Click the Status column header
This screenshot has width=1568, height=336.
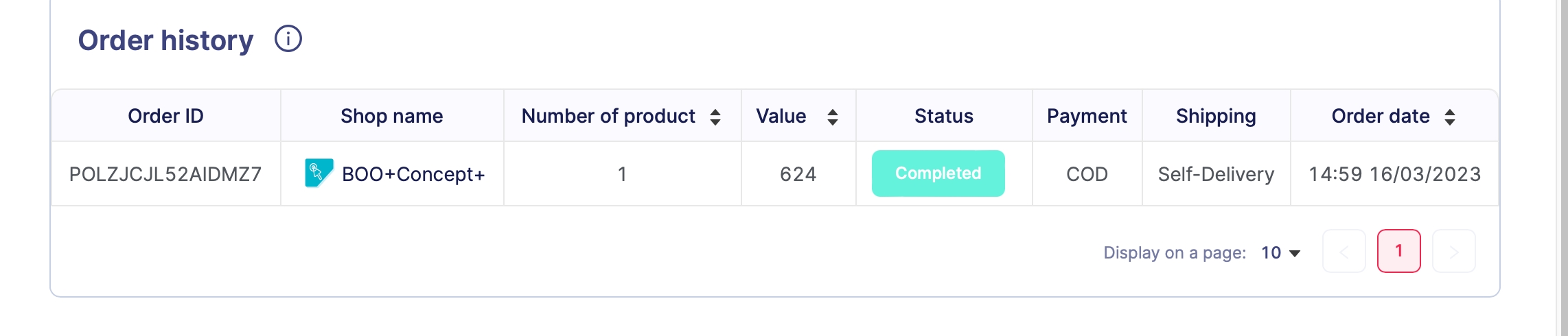point(943,116)
